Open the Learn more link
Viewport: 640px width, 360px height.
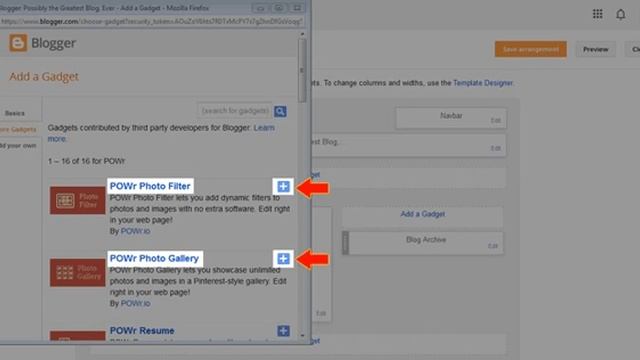264,128
